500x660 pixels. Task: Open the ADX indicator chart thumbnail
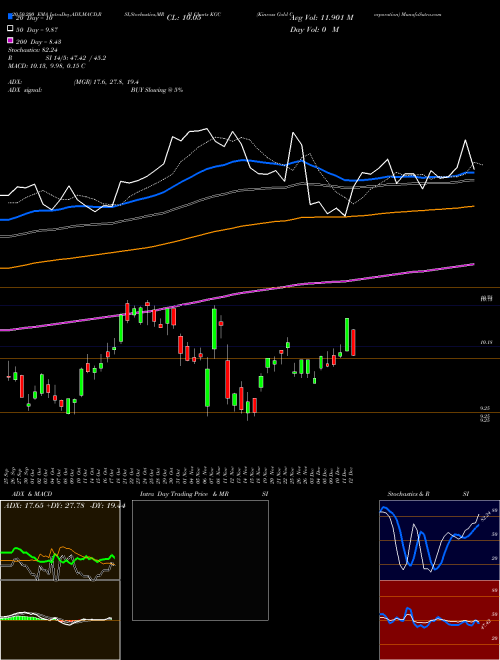60,540
